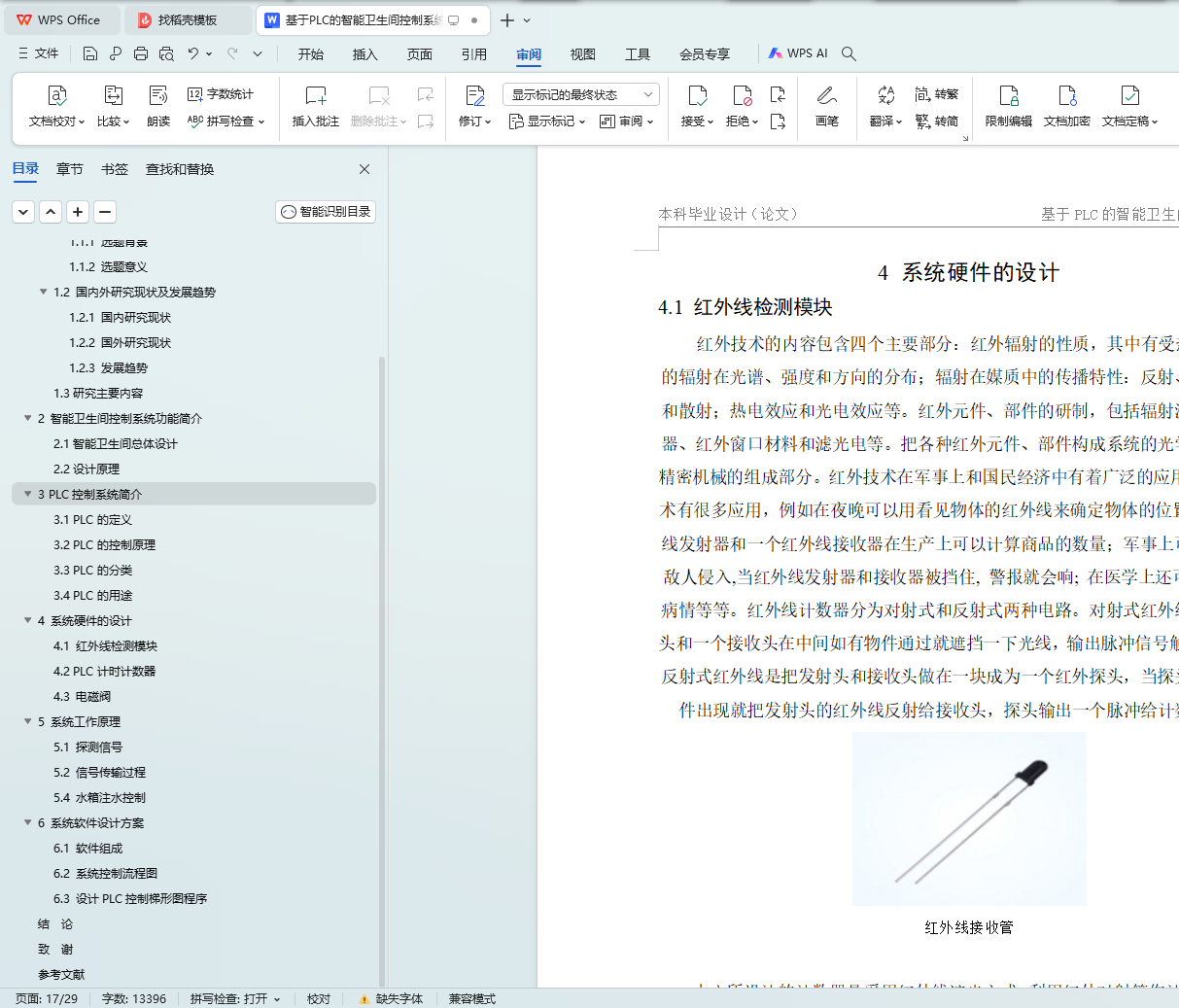Screen dimensions: 1179x1008
Task: Open print preview icon
Action: click(x=166, y=53)
